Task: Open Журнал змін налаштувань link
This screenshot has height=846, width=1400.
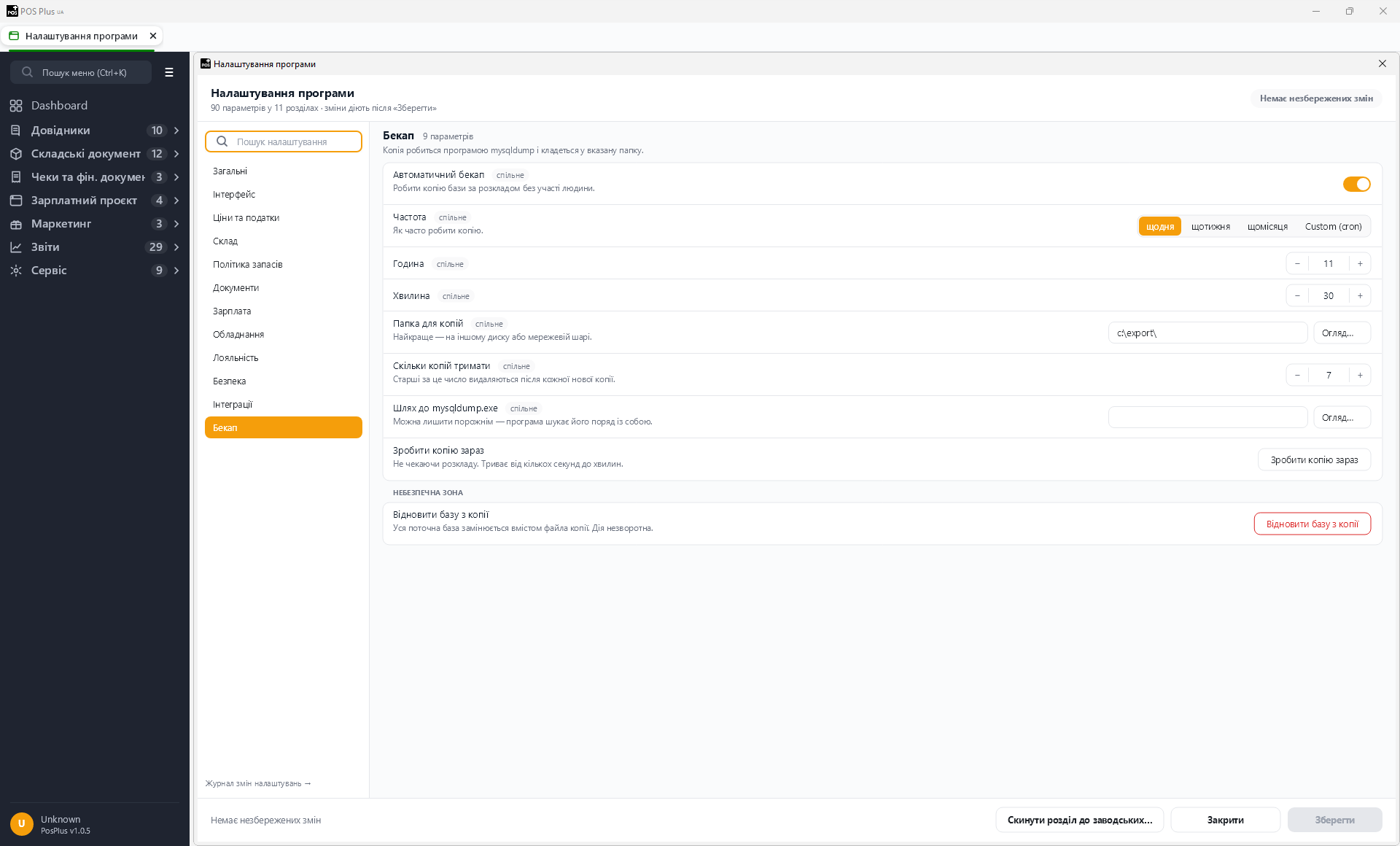Action: coord(258,783)
